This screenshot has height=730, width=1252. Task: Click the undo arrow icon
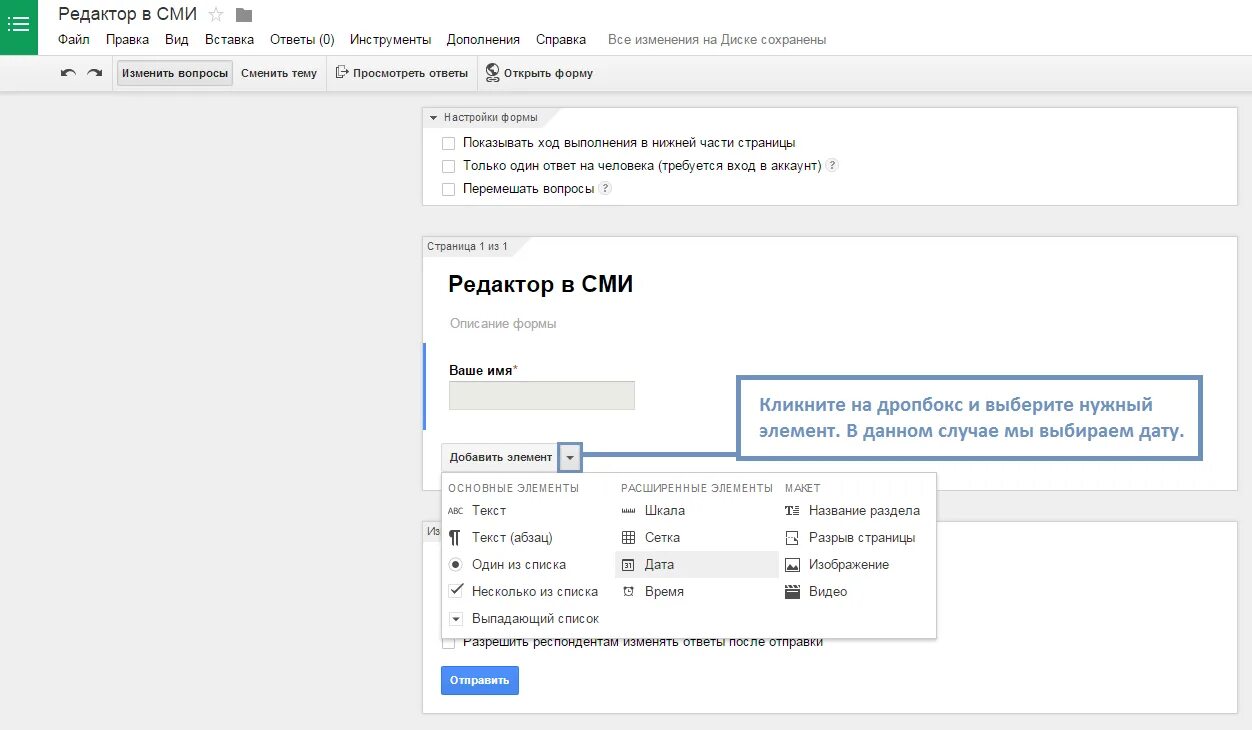click(68, 73)
